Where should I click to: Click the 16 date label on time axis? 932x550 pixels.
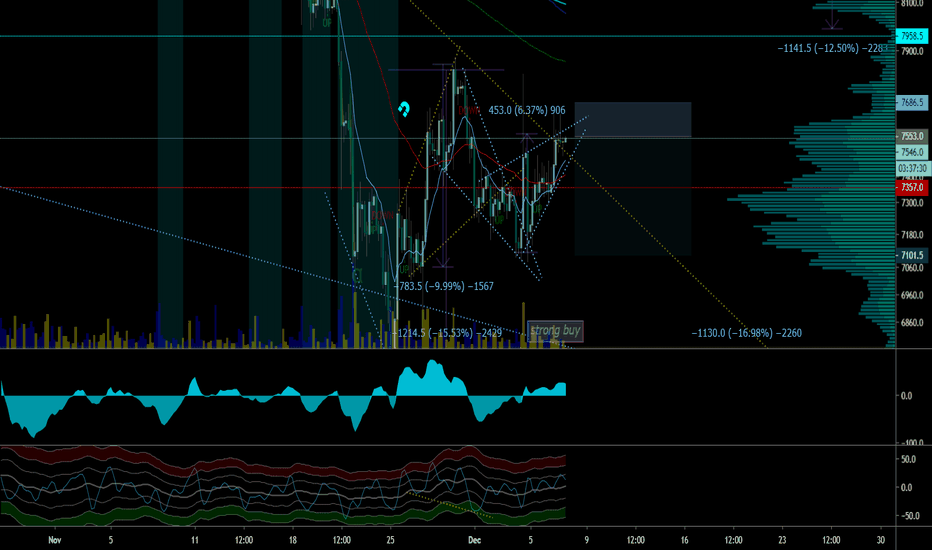click(x=685, y=540)
